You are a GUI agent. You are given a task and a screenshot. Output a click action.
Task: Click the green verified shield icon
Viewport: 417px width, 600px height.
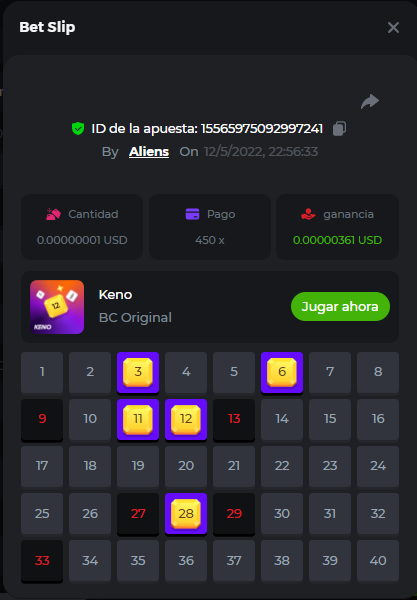click(x=78, y=129)
